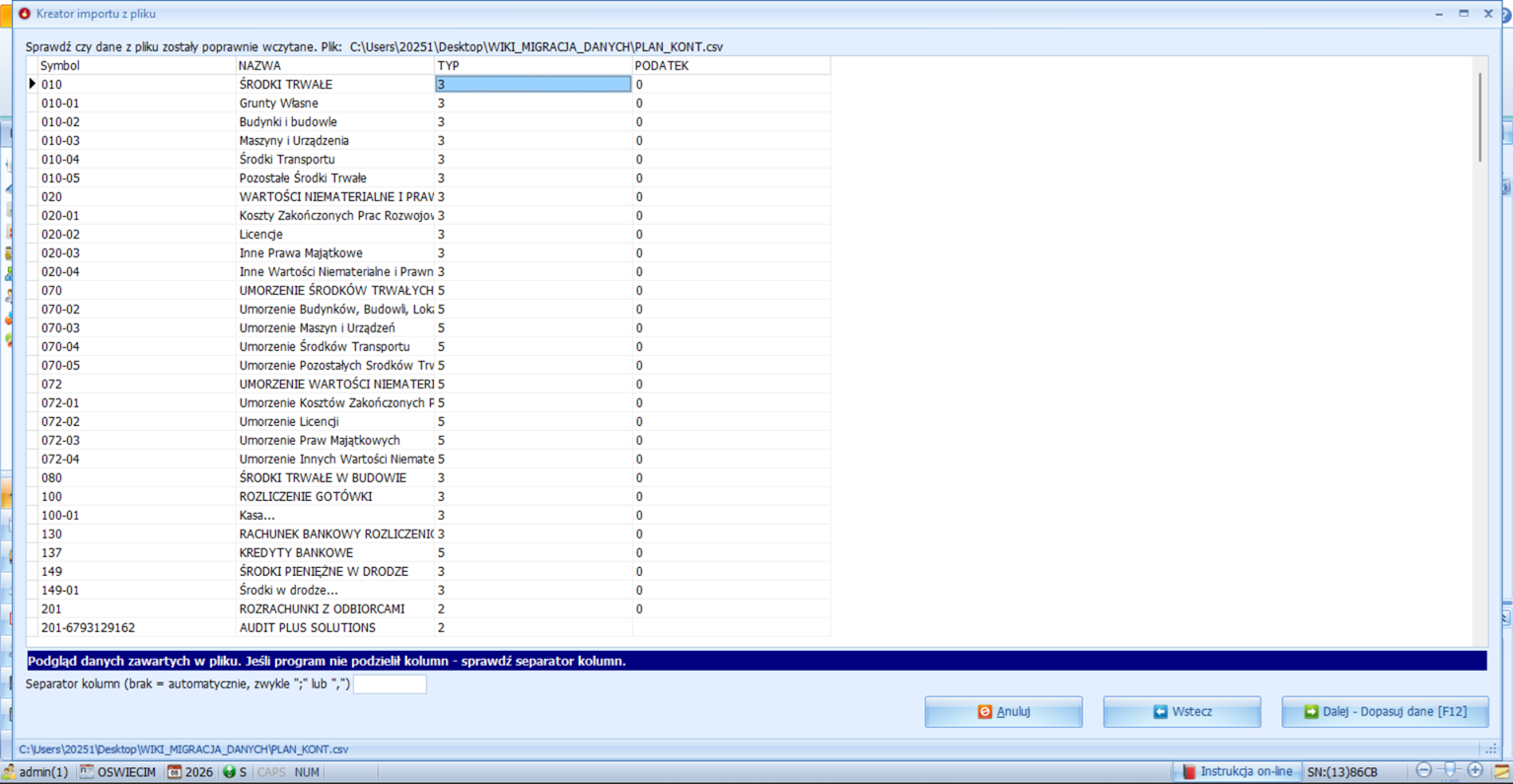Click the Kreator importu window title icon
The image size is (1513, 784).
(25, 14)
